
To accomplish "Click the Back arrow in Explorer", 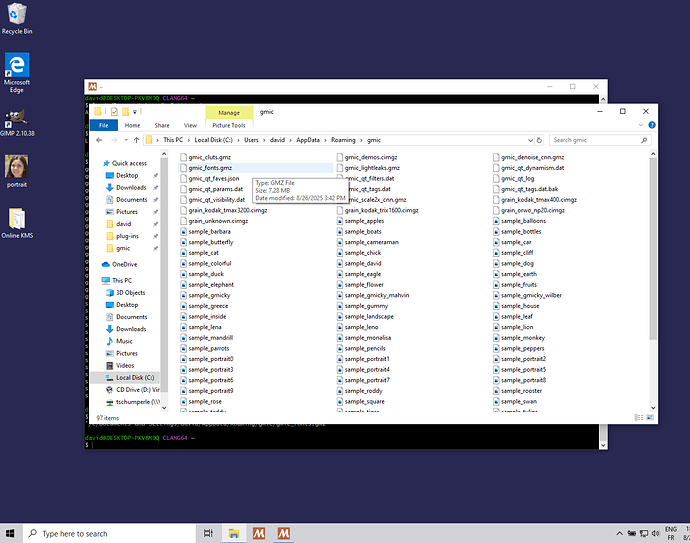I will 100,140.
